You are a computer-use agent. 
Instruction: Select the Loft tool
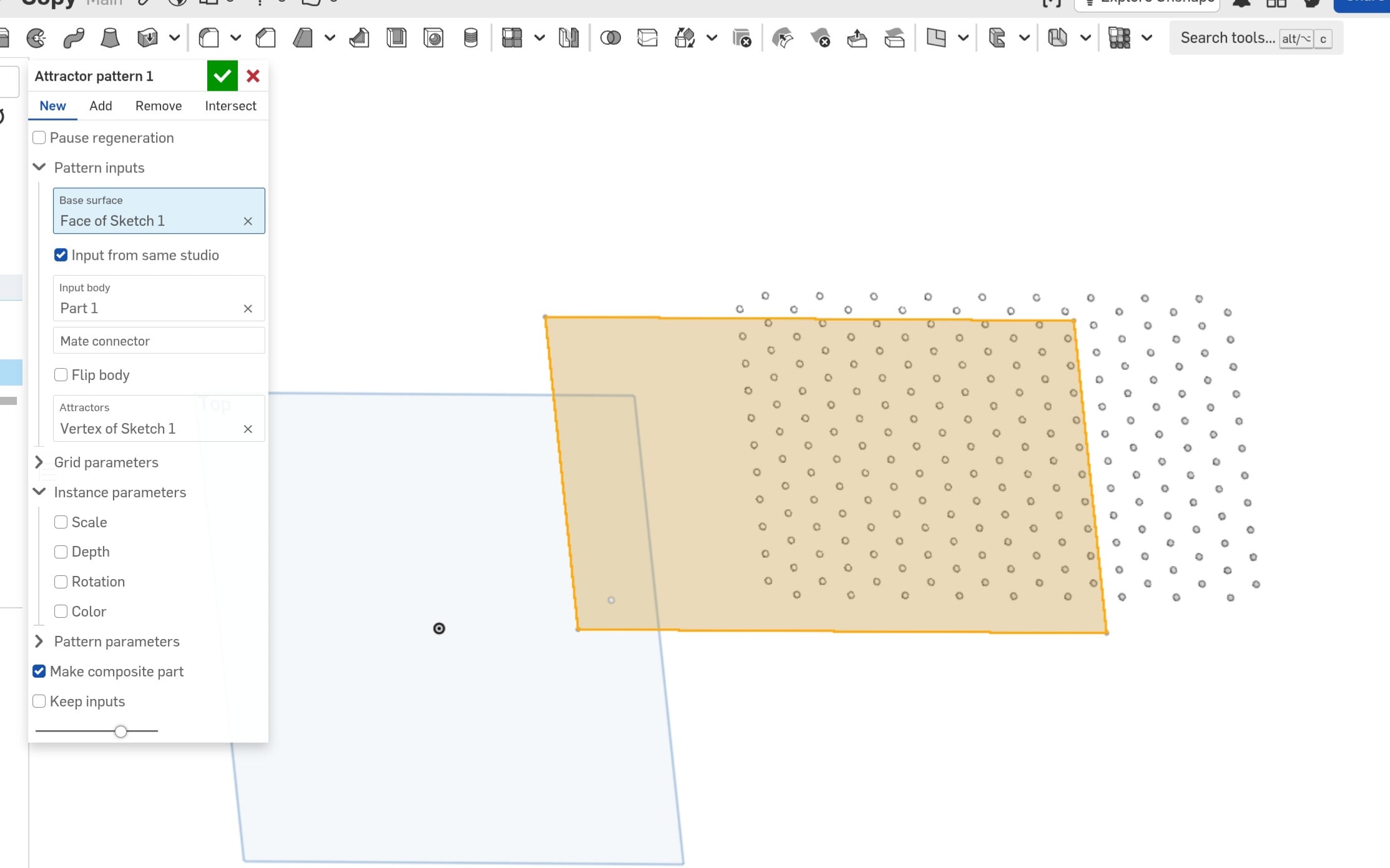coord(110,38)
